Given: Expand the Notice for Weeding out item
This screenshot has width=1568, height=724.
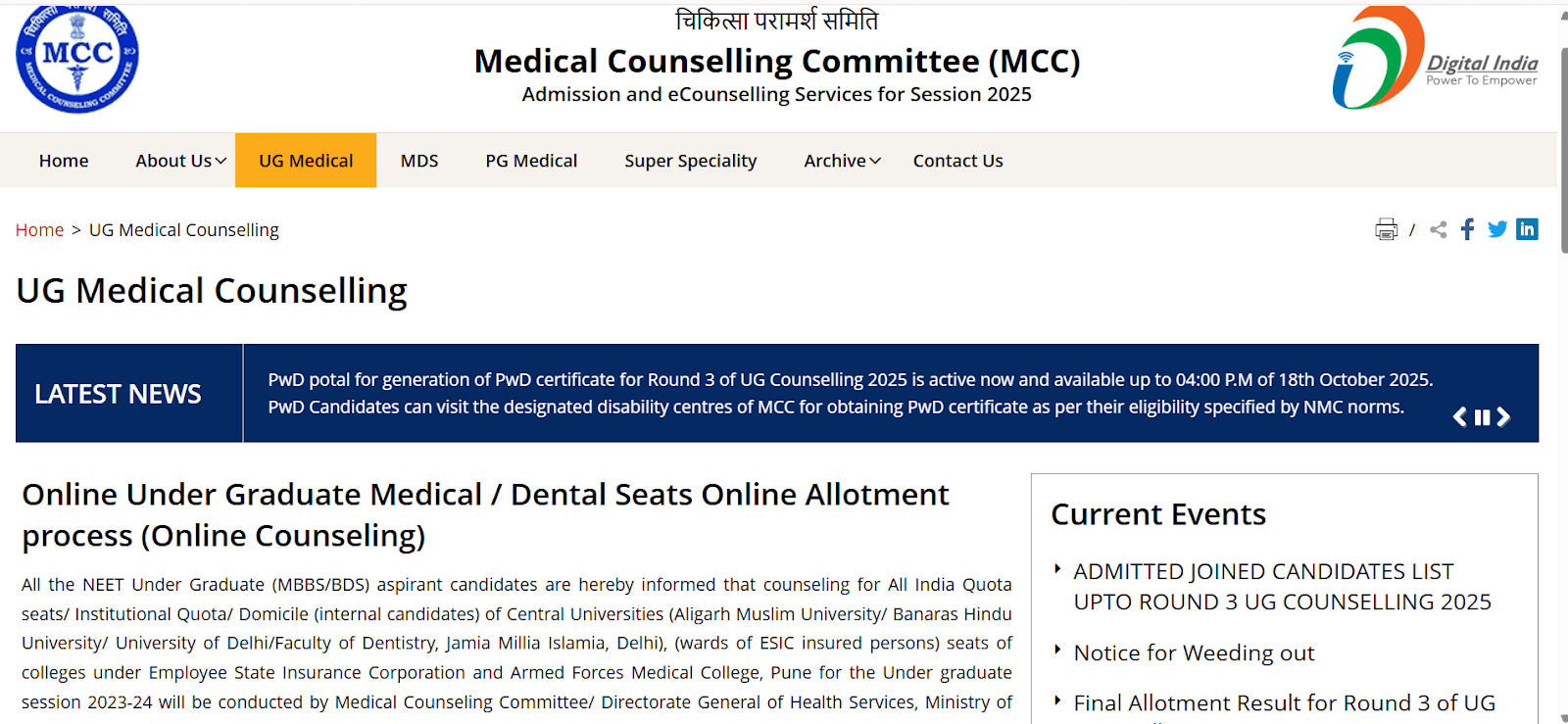Looking at the screenshot, I should point(1194,652).
